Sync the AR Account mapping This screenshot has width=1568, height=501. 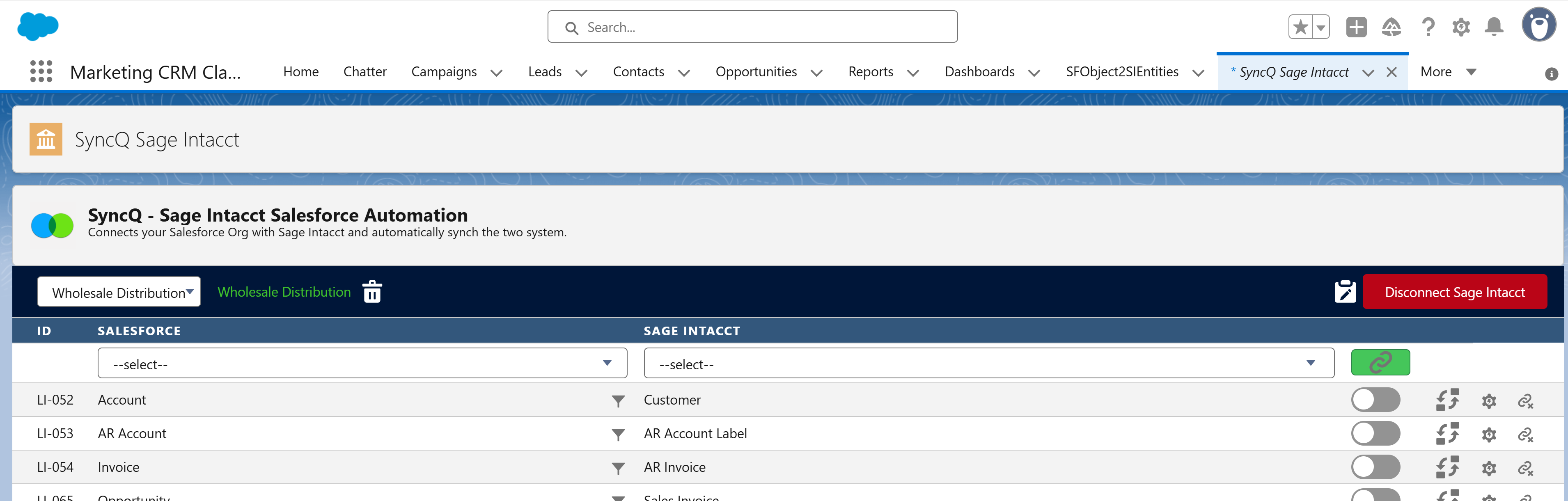pyautogui.click(x=1447, y=433)
